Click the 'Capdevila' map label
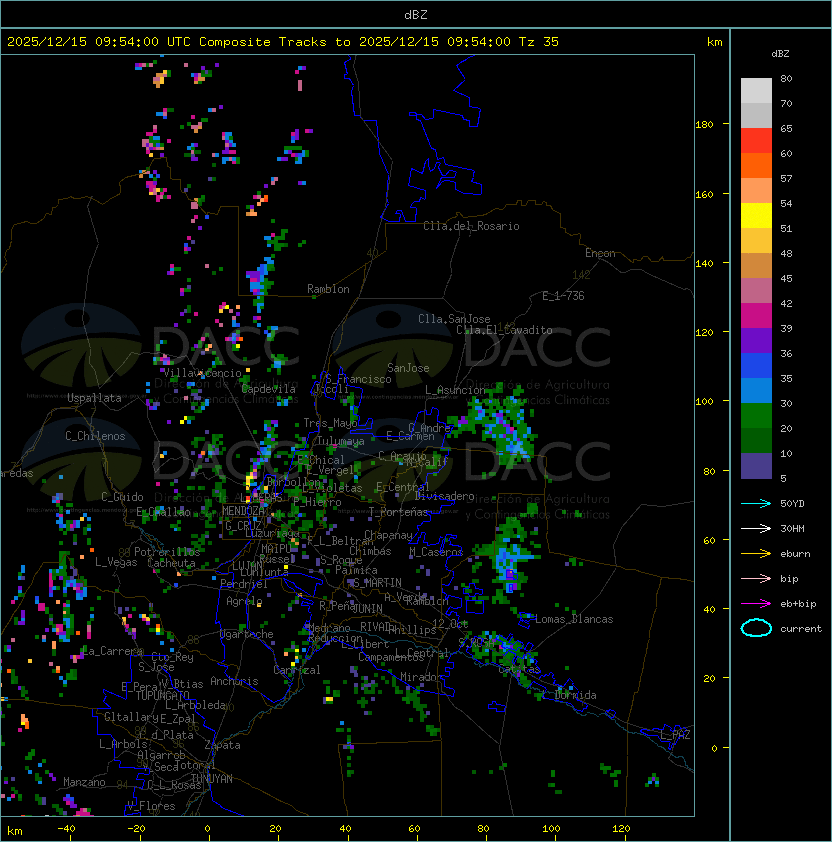 click(x=268, y=389)
